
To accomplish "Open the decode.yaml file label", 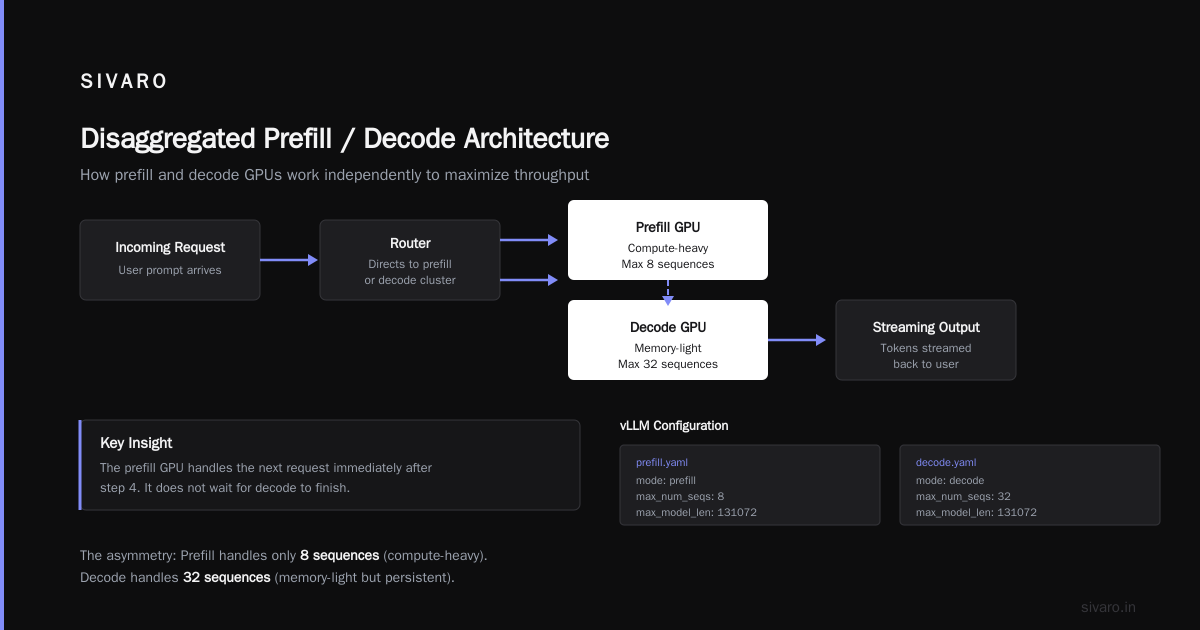I will click(946, 463).
